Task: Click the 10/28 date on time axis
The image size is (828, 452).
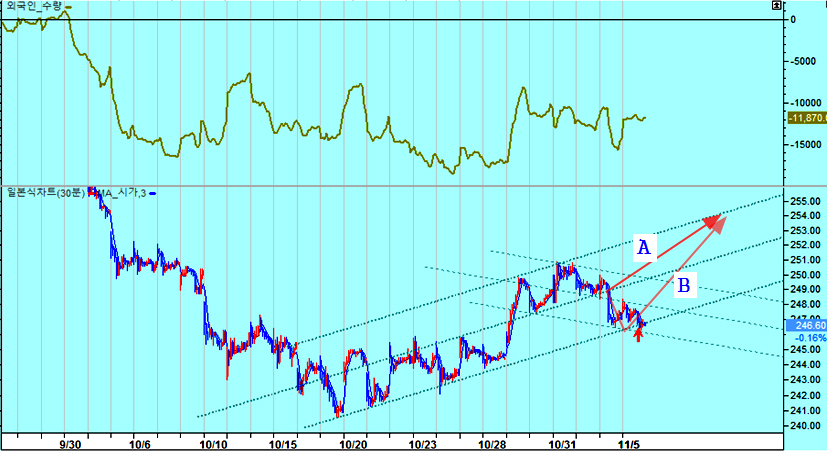Action: coord(492,441)
